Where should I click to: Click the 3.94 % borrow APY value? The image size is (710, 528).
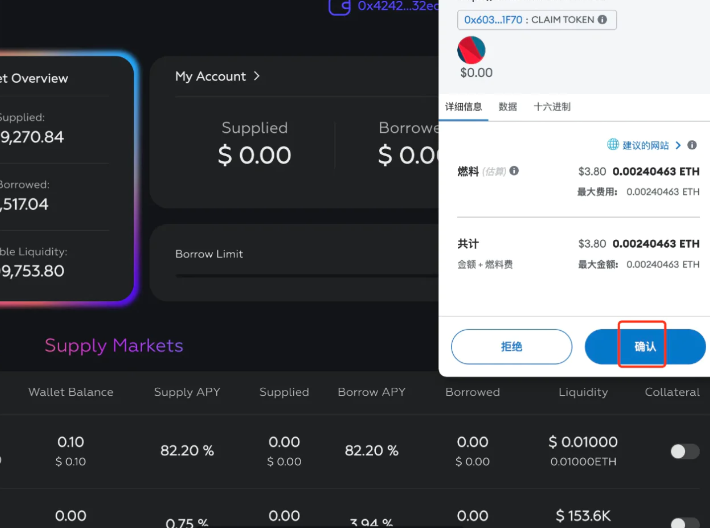(371, 523)
